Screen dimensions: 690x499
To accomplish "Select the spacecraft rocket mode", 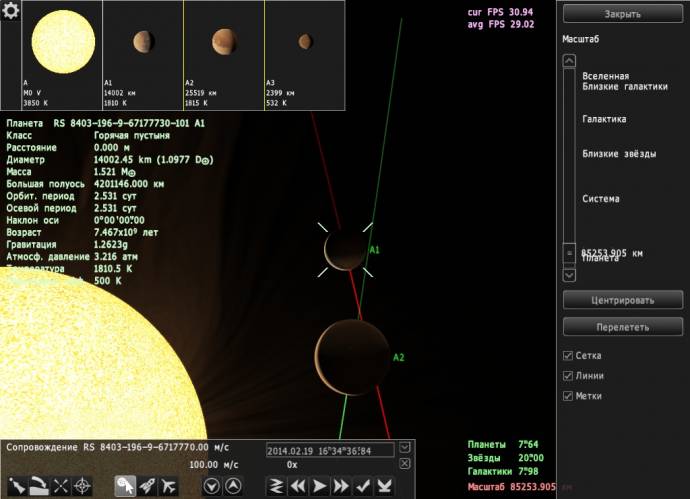I will tap(147, 486).
